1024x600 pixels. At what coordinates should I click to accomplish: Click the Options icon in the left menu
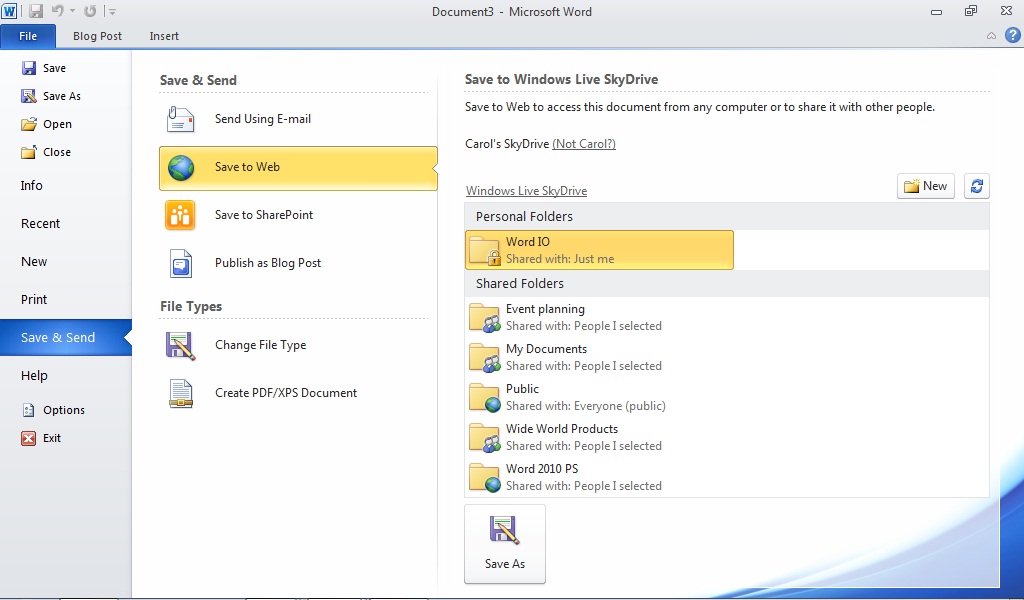pyautogui.click(x=29, y=410)
